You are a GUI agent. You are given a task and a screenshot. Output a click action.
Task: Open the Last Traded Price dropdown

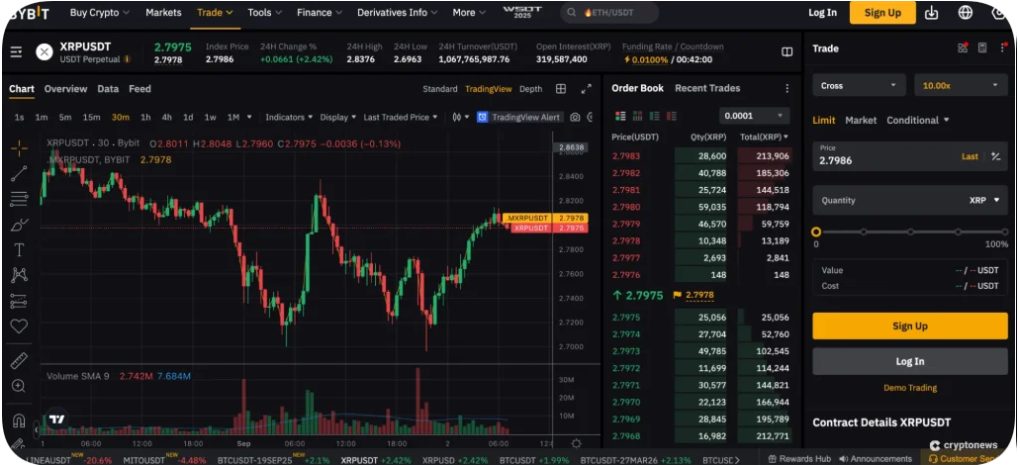[x=400, y=118]
